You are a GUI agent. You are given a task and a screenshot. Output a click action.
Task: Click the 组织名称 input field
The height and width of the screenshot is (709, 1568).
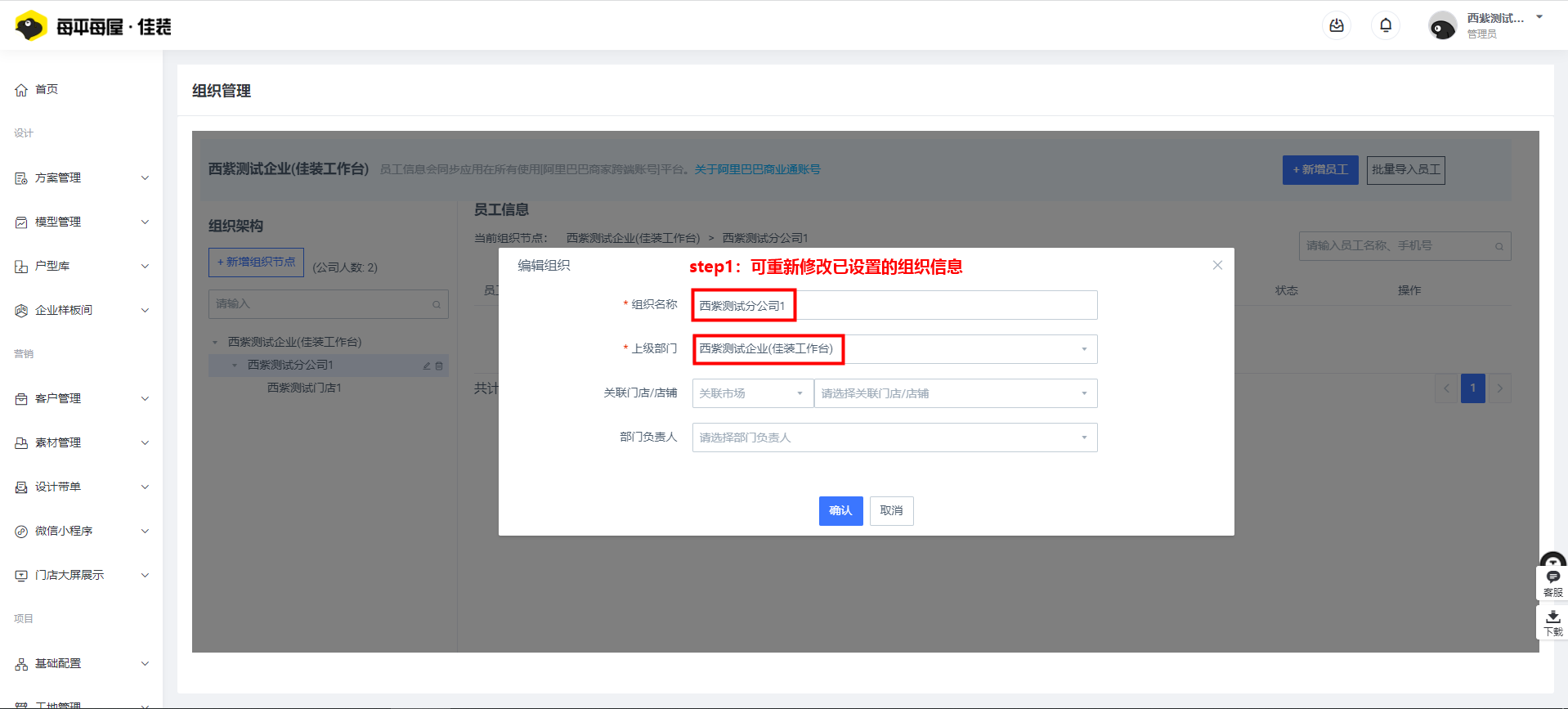click(894, 305)
